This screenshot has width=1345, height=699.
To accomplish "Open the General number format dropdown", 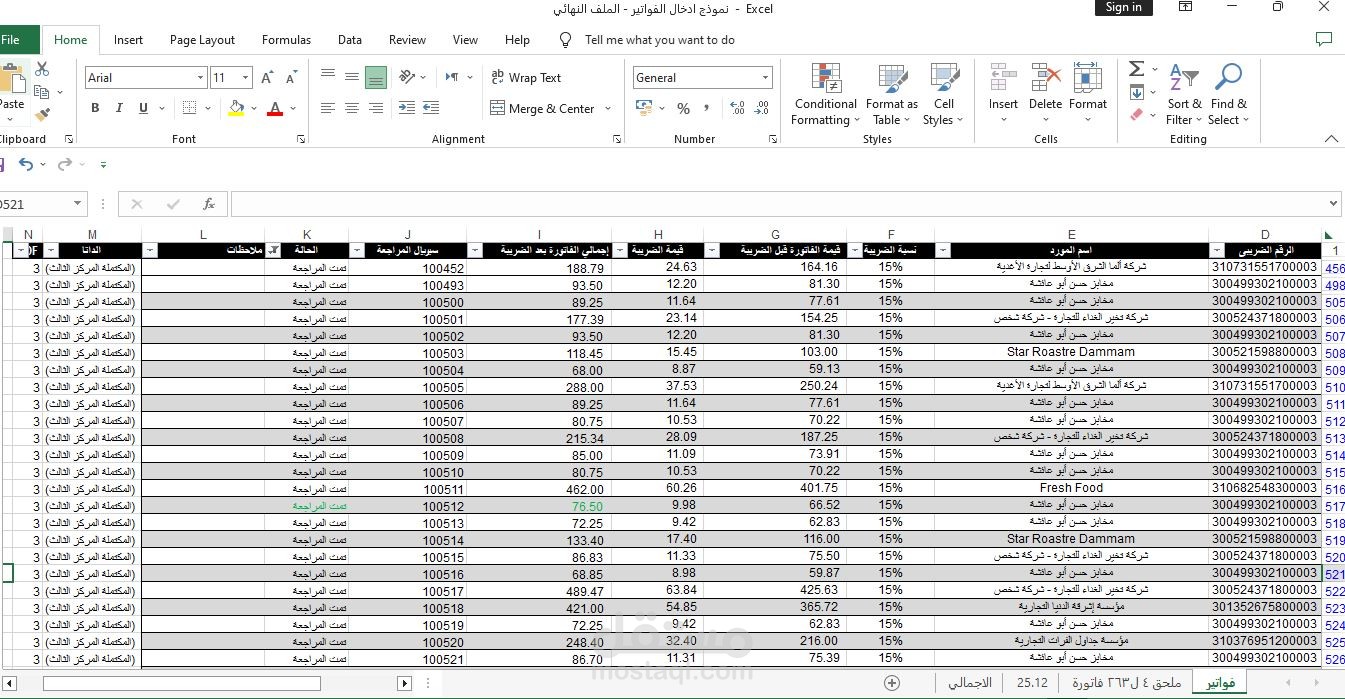I will coord(766,77).
